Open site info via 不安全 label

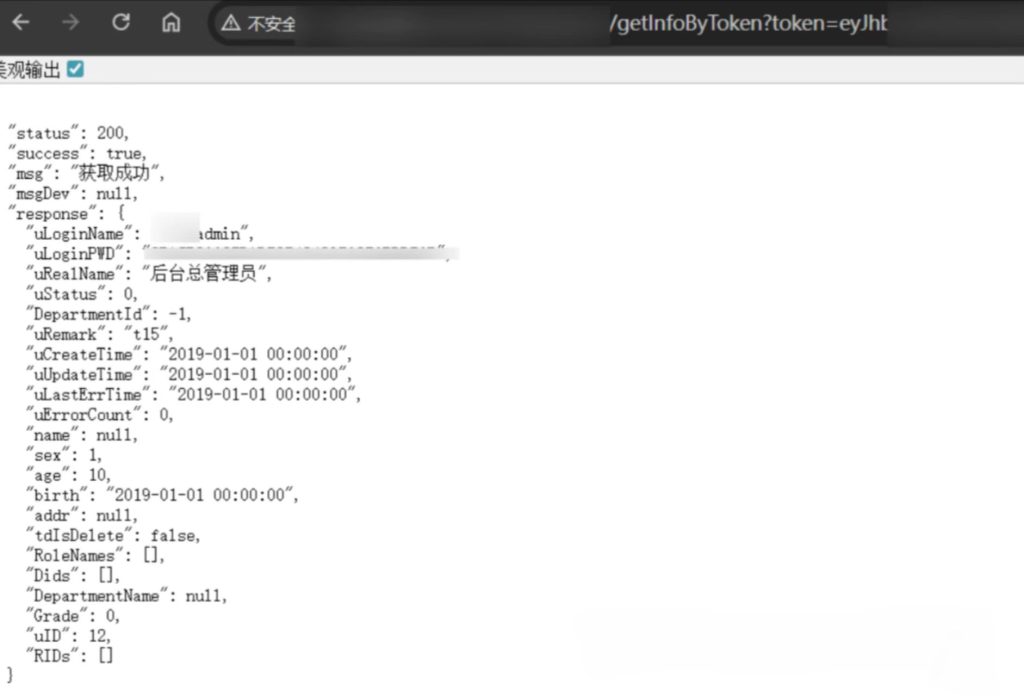271,23
